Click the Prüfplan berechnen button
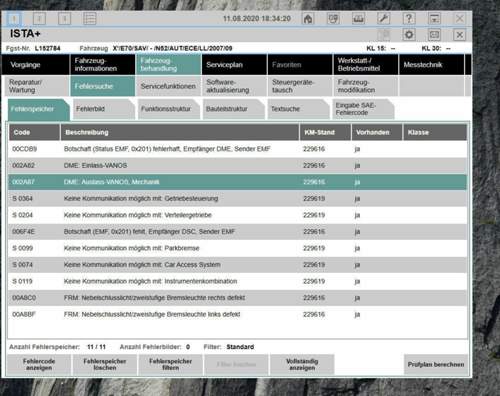500x396 pixels. 436,364
